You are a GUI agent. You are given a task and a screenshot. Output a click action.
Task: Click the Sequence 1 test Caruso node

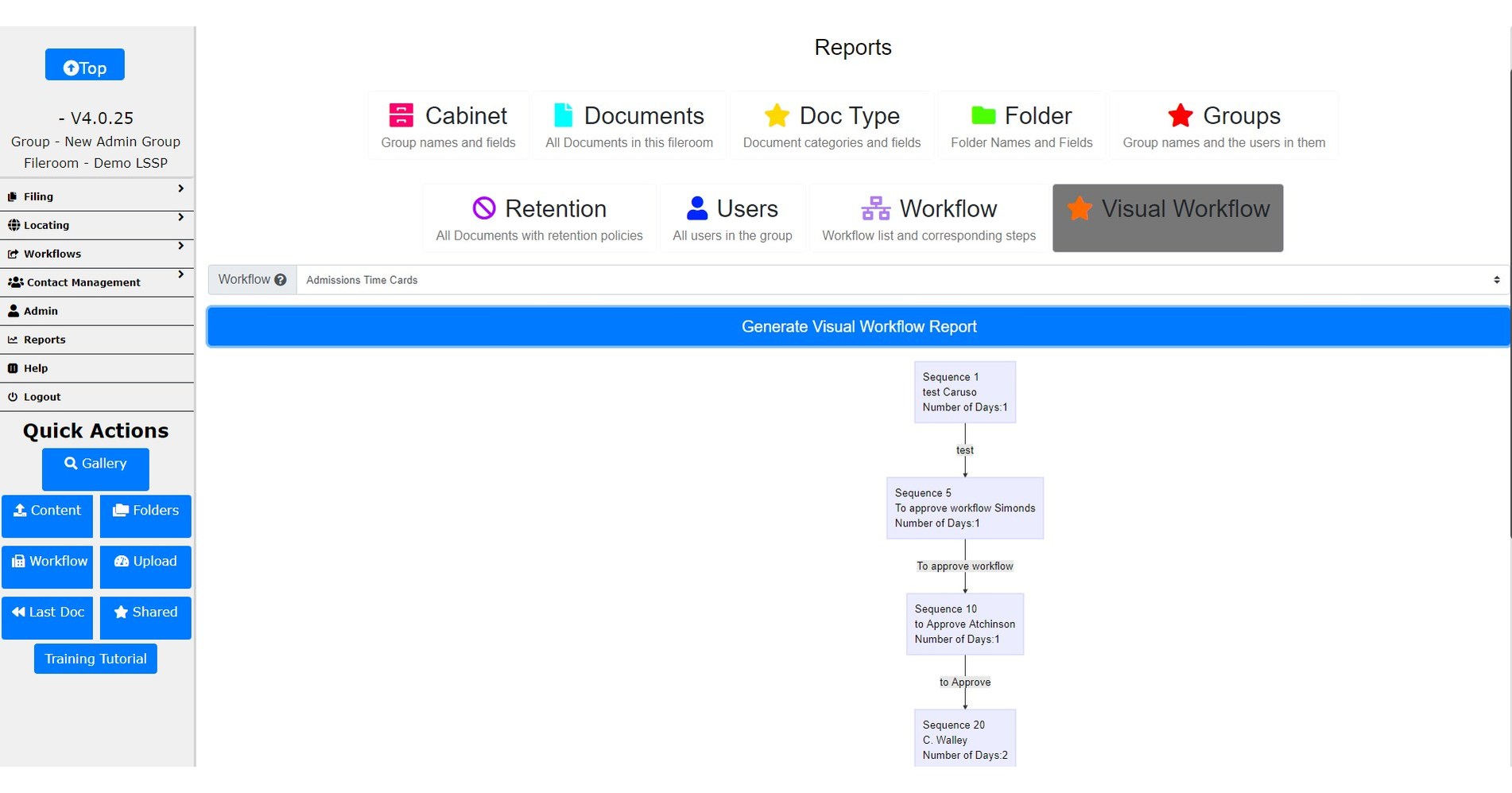click(965, 392)
